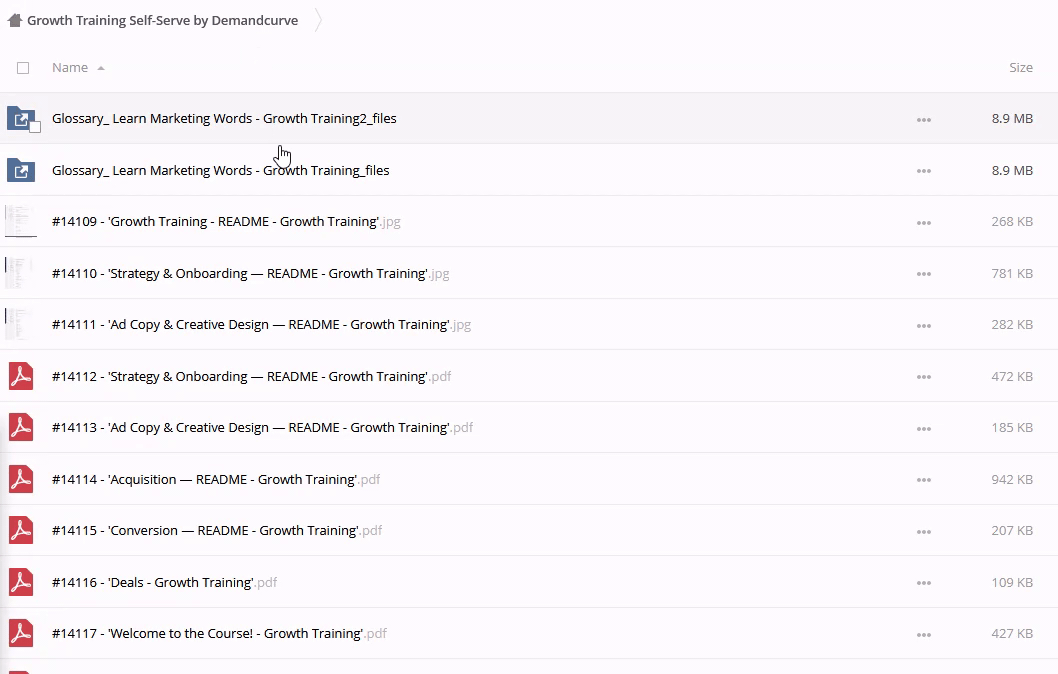Show the three-dot actions menu for #14116 Deals
Viewport: 1058px width, 674px height.
pyautogui.click(x=923, y=583)
